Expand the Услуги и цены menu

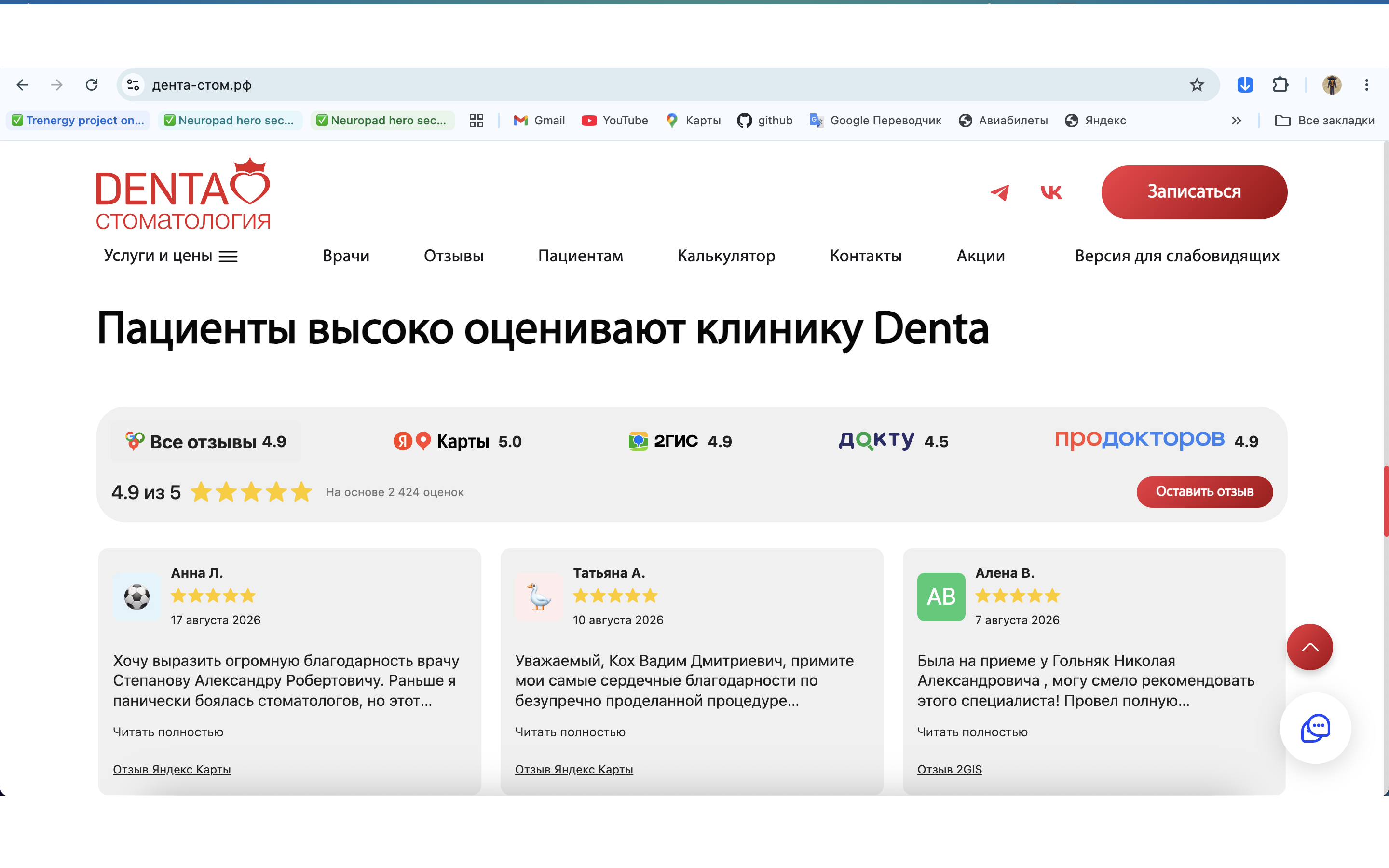pos(170,256)
